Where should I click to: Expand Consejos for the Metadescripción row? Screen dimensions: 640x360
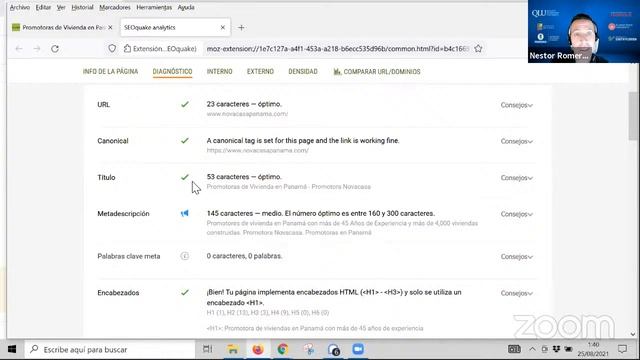pos(516,214)
